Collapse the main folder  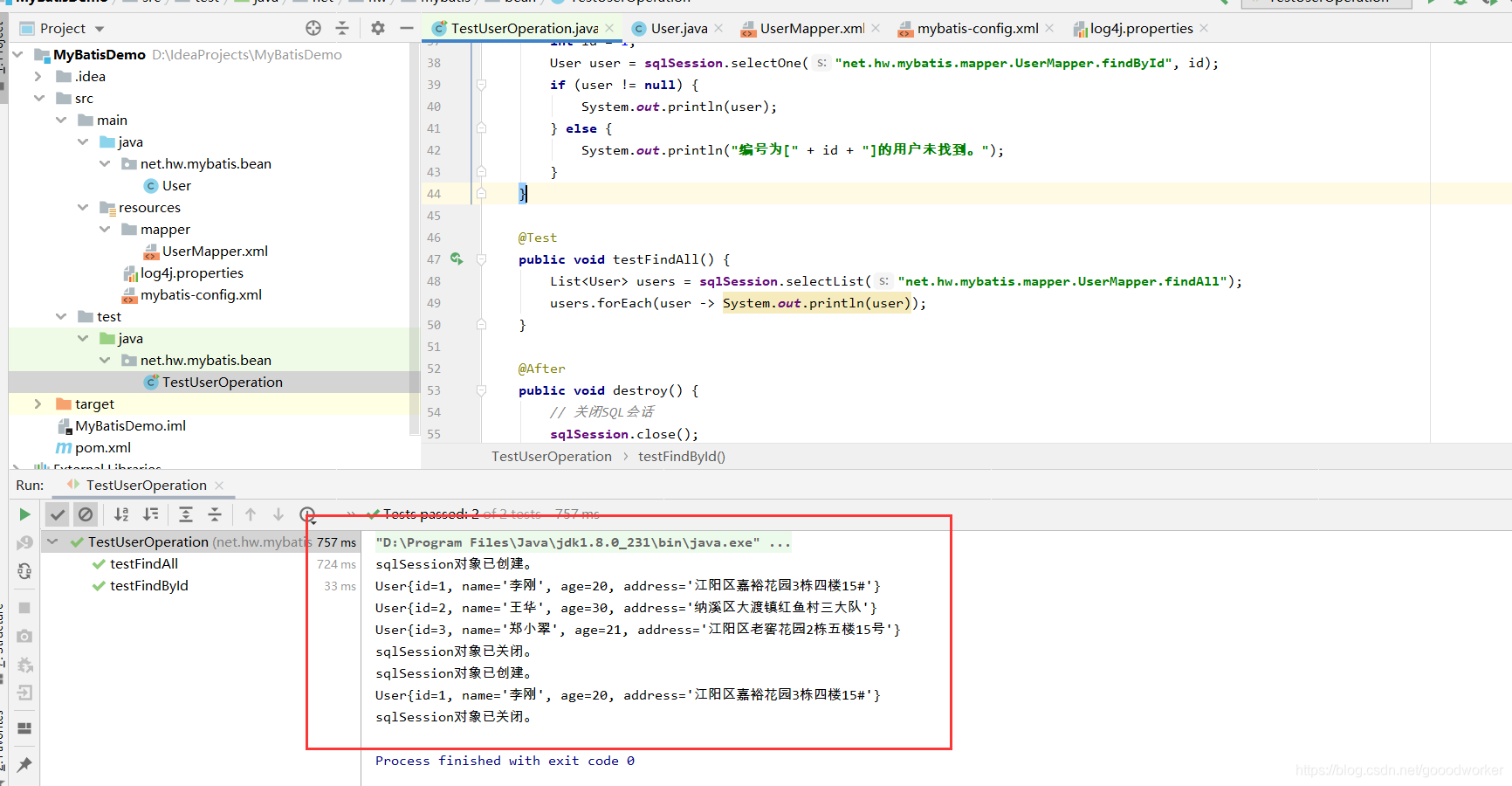(61, 120)
